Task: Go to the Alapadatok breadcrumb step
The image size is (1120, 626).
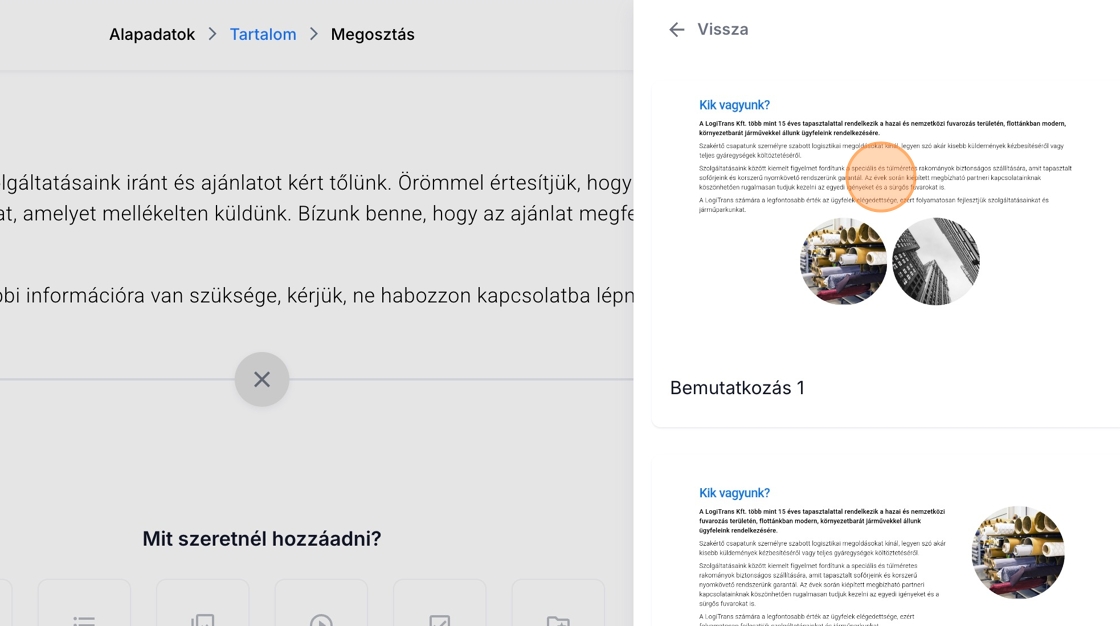Action: pos(152,34)
